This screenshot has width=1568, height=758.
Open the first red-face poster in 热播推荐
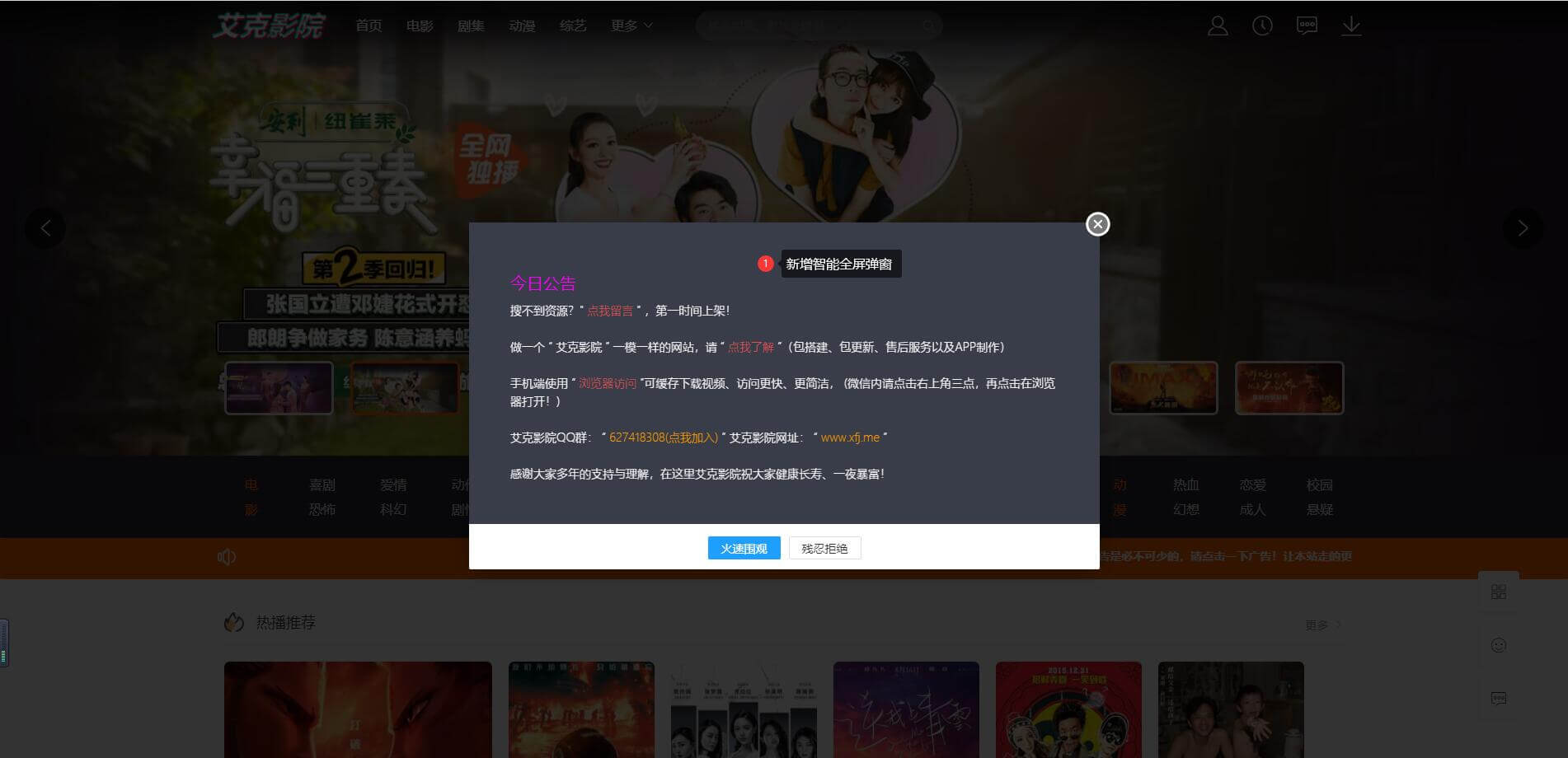(x=358, y=709)
